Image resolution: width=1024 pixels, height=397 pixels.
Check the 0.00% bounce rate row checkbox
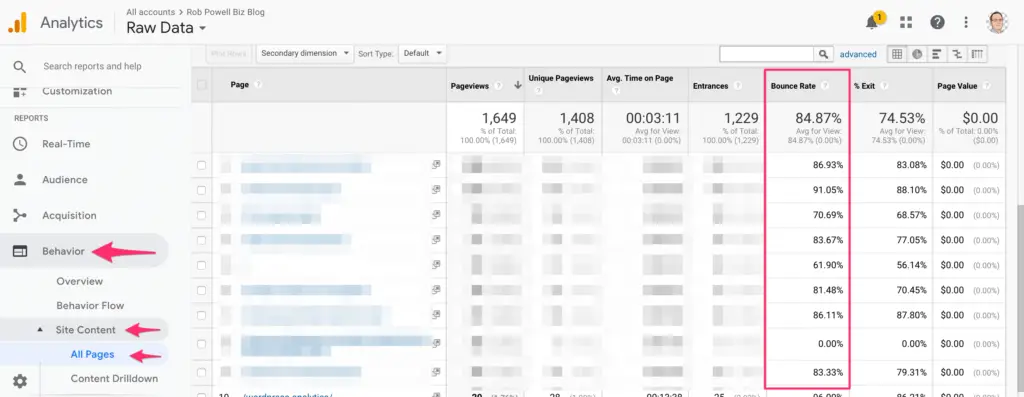202,344
